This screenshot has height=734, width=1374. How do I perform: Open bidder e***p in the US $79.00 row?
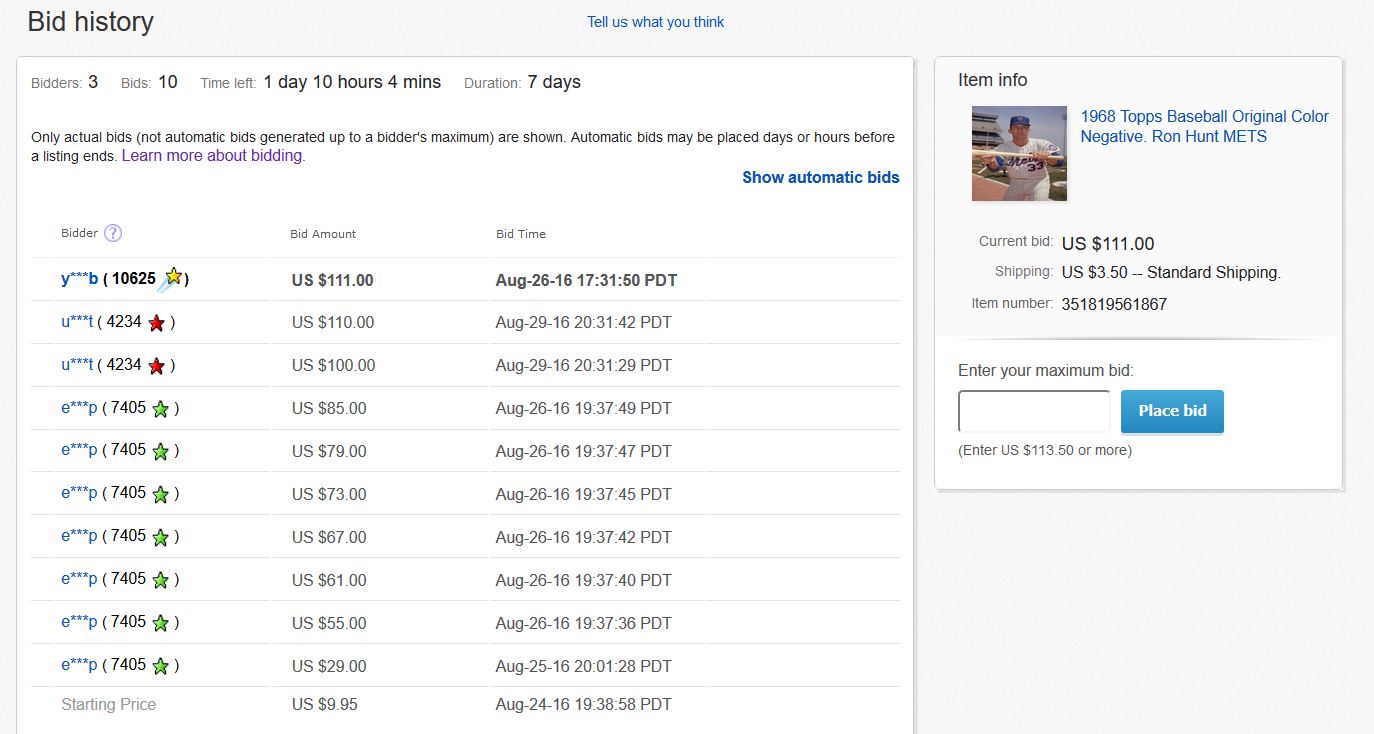(78, 450)
